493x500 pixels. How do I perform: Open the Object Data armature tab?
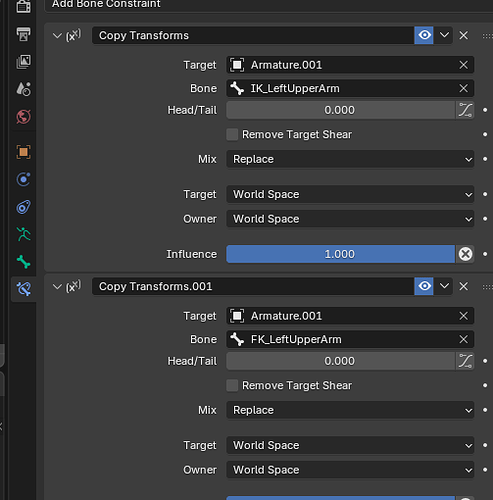[x=23, y=235]
